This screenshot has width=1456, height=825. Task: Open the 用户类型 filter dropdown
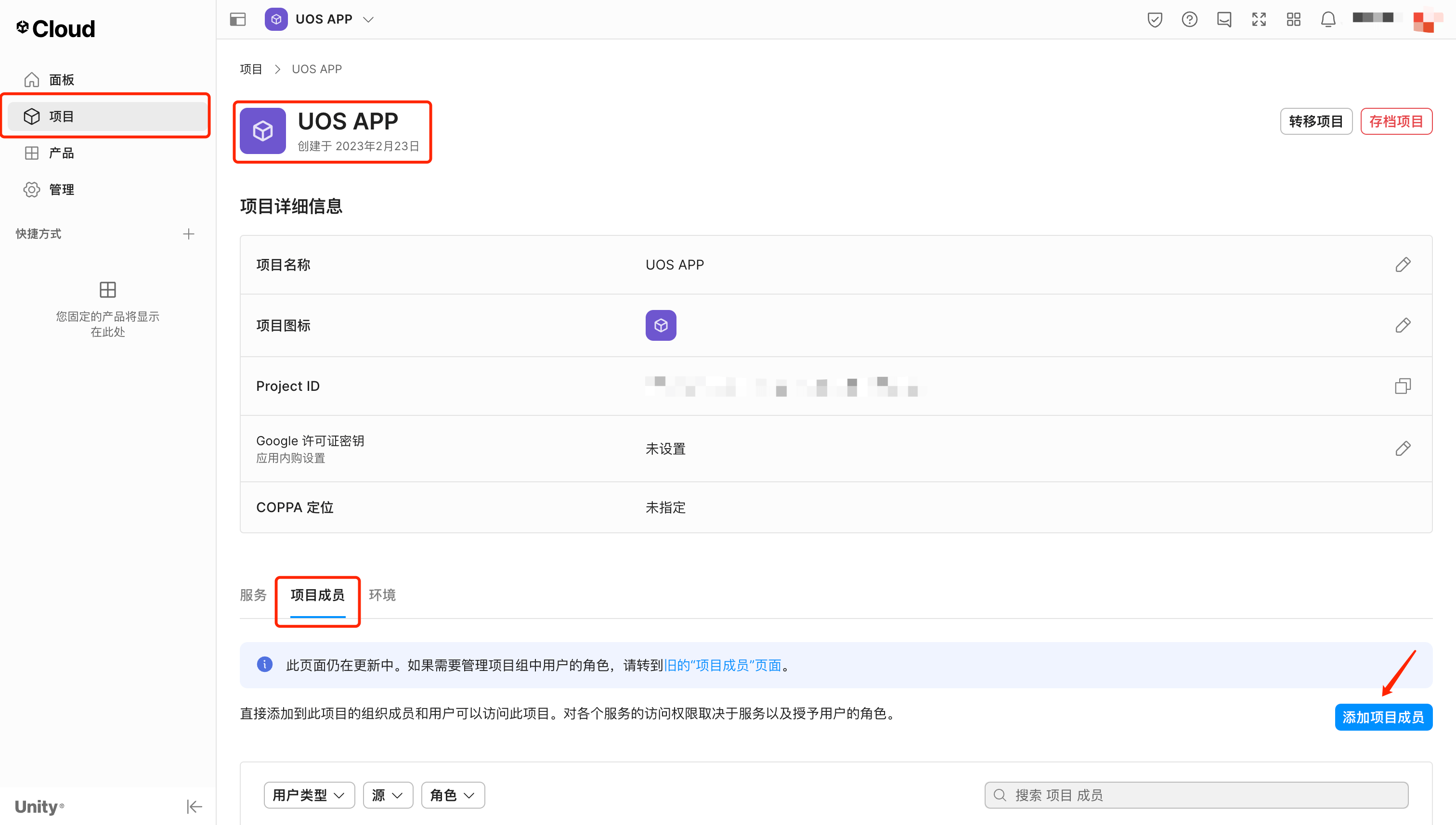pyautogui.click(x=309, y=794)
